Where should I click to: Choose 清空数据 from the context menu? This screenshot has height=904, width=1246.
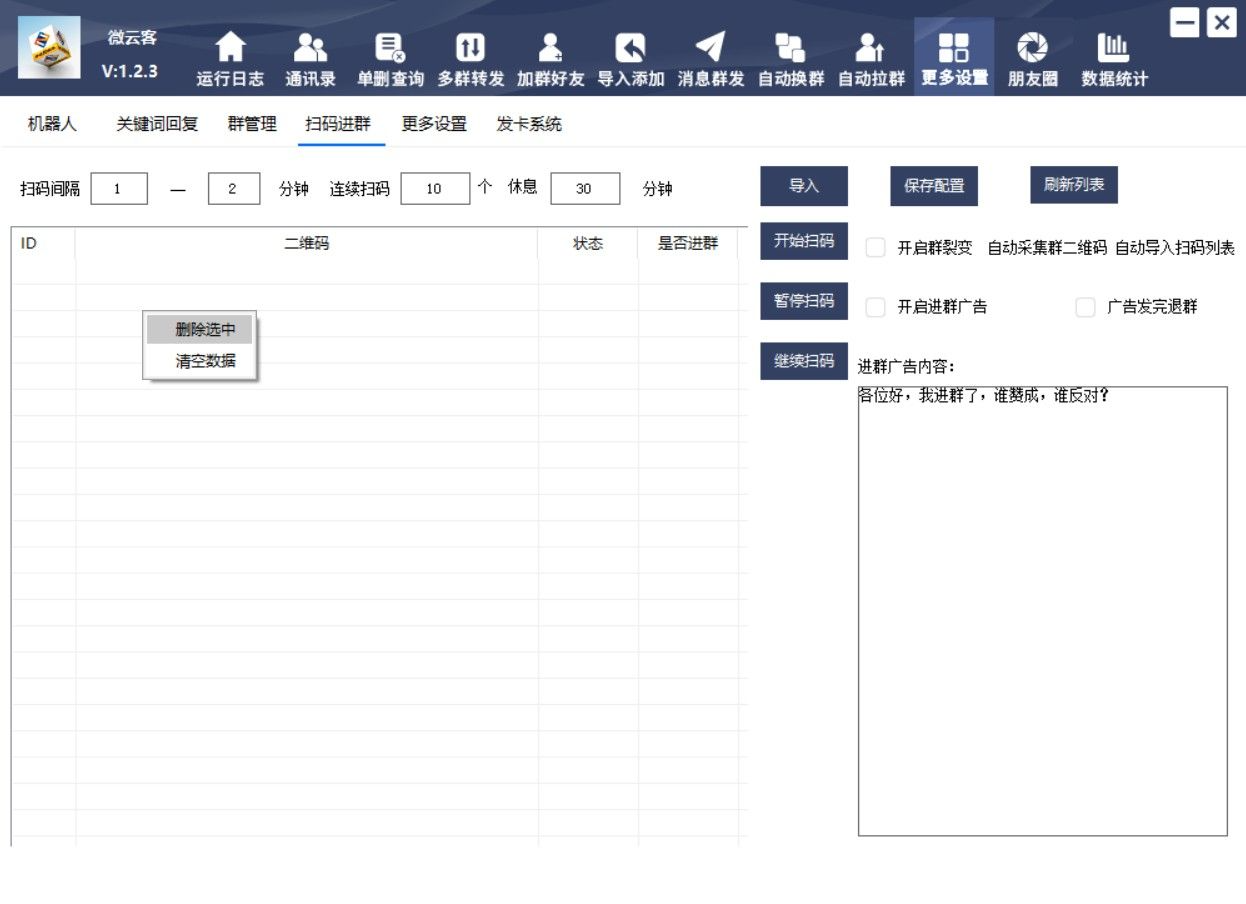click(200, 361)
